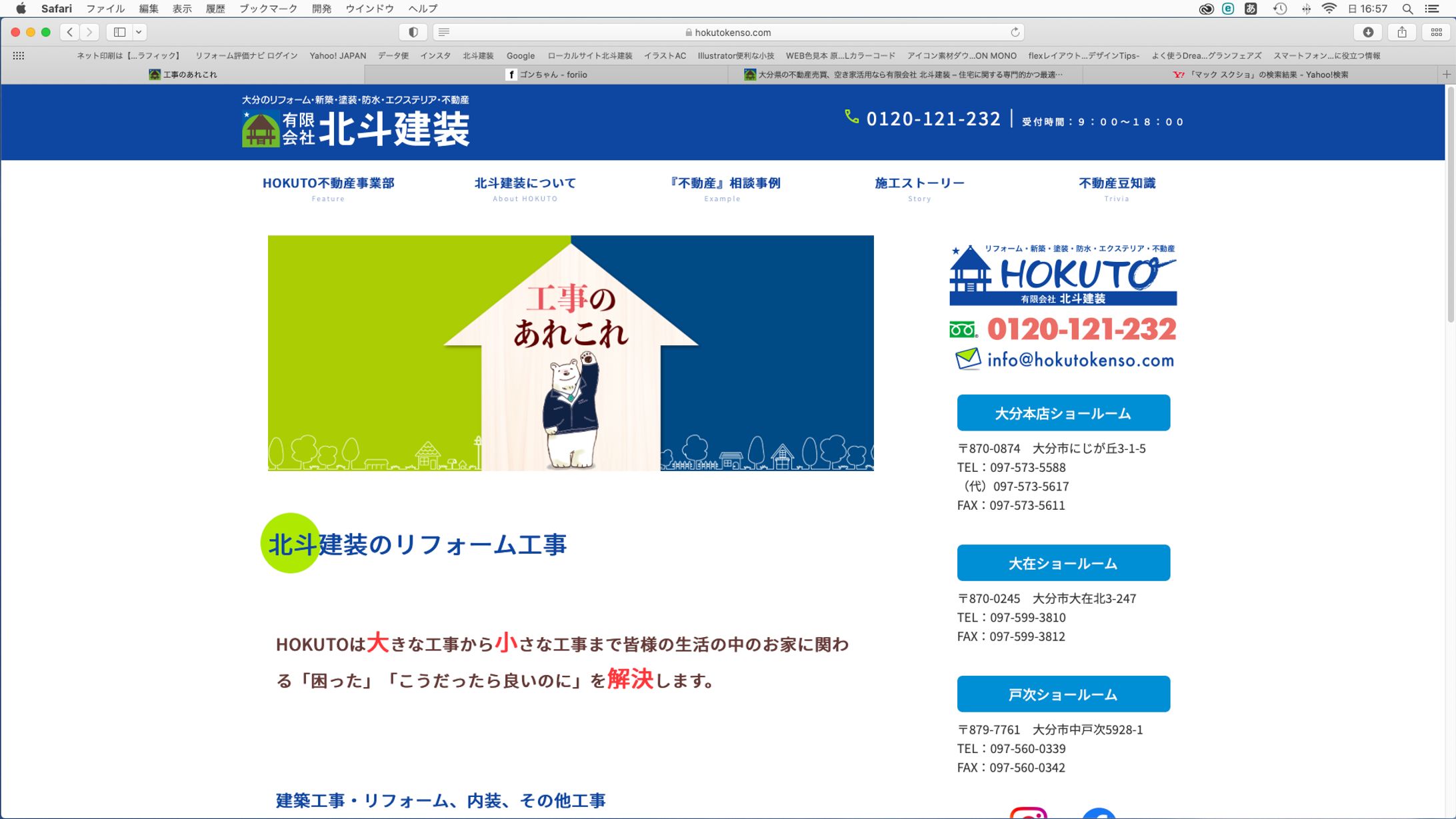Screen dimensions: 1456x819
Task: Open Spotlight search from the menu bar
Action: [x=1407, y=9]
